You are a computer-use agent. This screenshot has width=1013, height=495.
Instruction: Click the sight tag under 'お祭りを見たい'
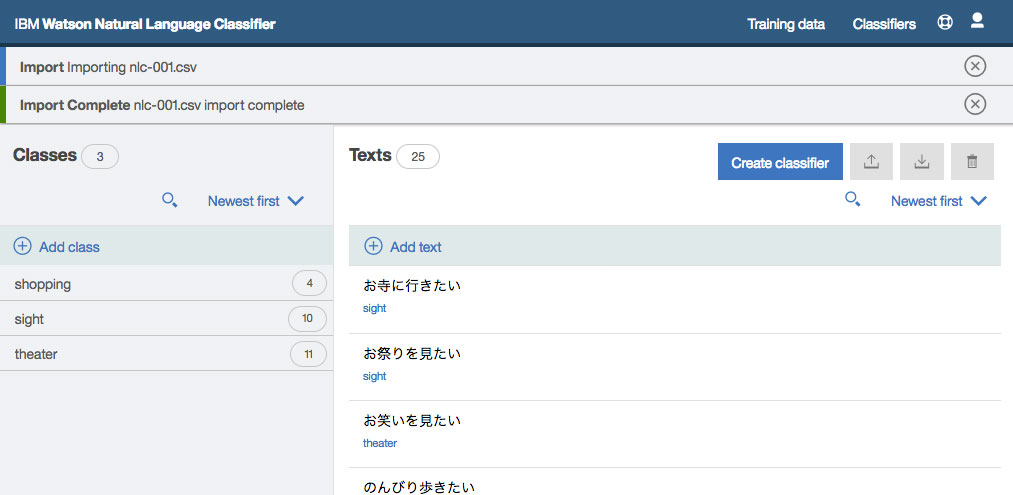pyautogui.click(x=375, y=376)
